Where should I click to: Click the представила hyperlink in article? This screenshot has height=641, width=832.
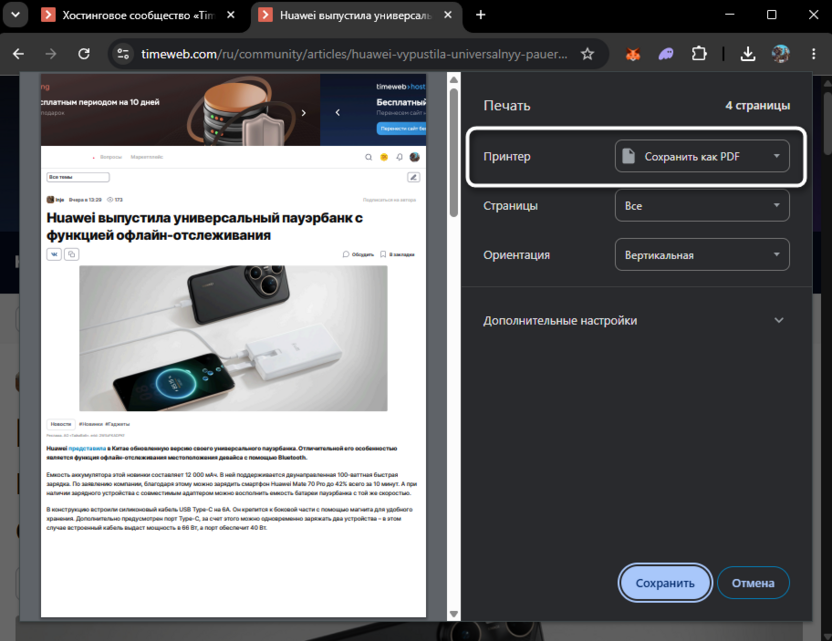[87, 448]
